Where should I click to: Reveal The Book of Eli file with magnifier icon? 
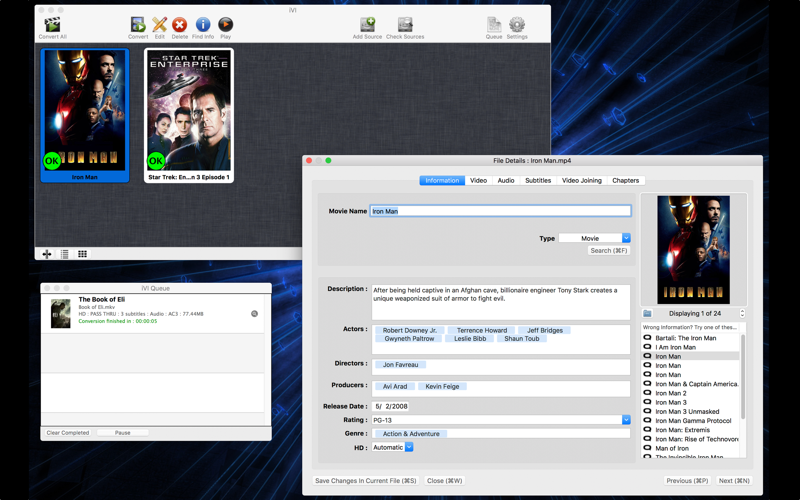coord(254,314)
